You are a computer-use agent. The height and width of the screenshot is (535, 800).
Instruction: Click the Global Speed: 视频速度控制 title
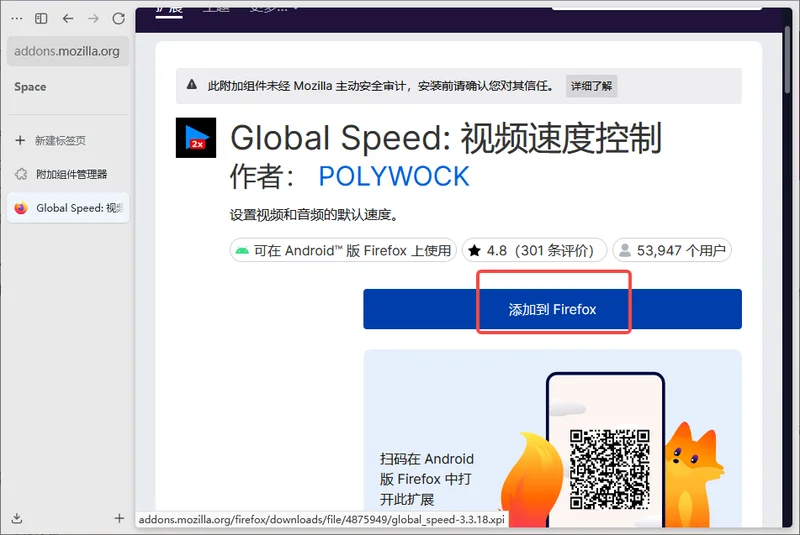click(446, 138)
